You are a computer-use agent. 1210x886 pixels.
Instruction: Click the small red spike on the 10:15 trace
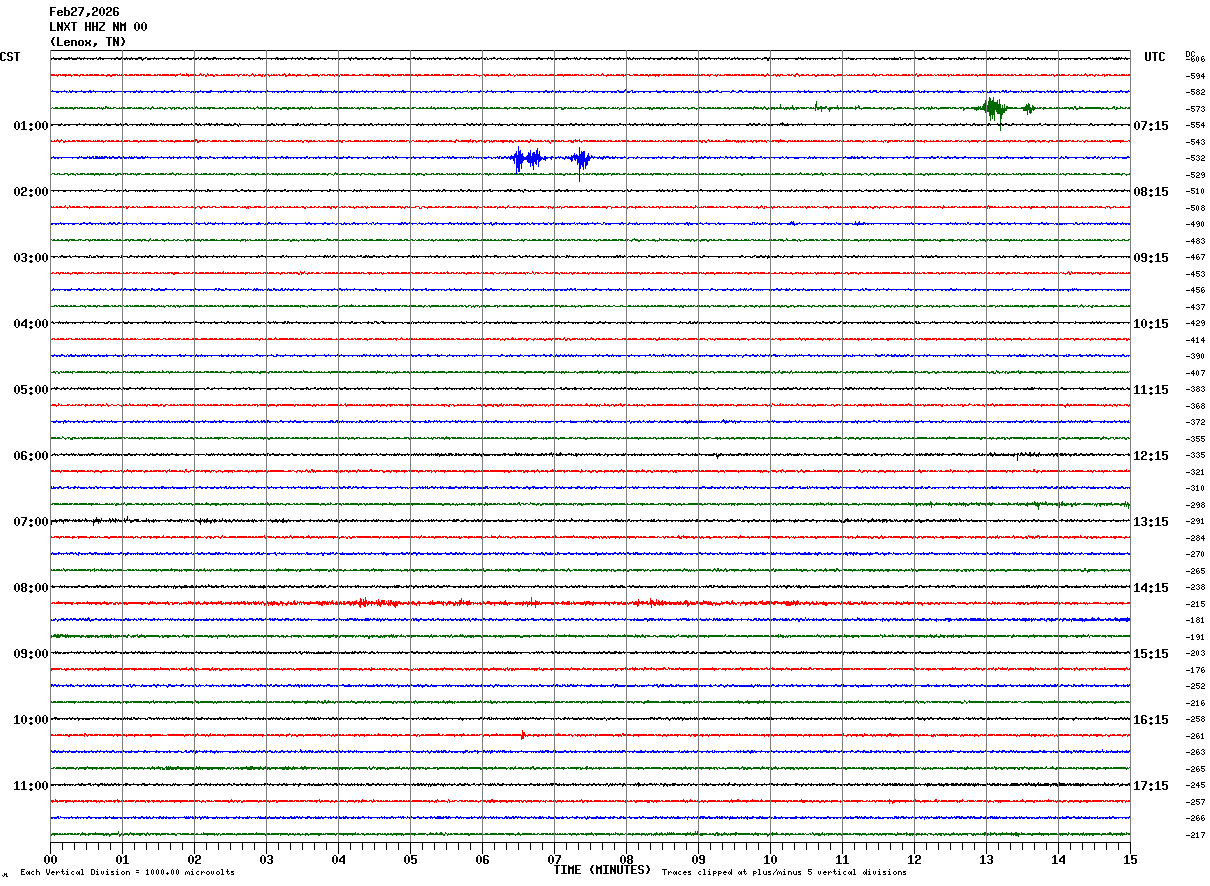tap(522, 735)
